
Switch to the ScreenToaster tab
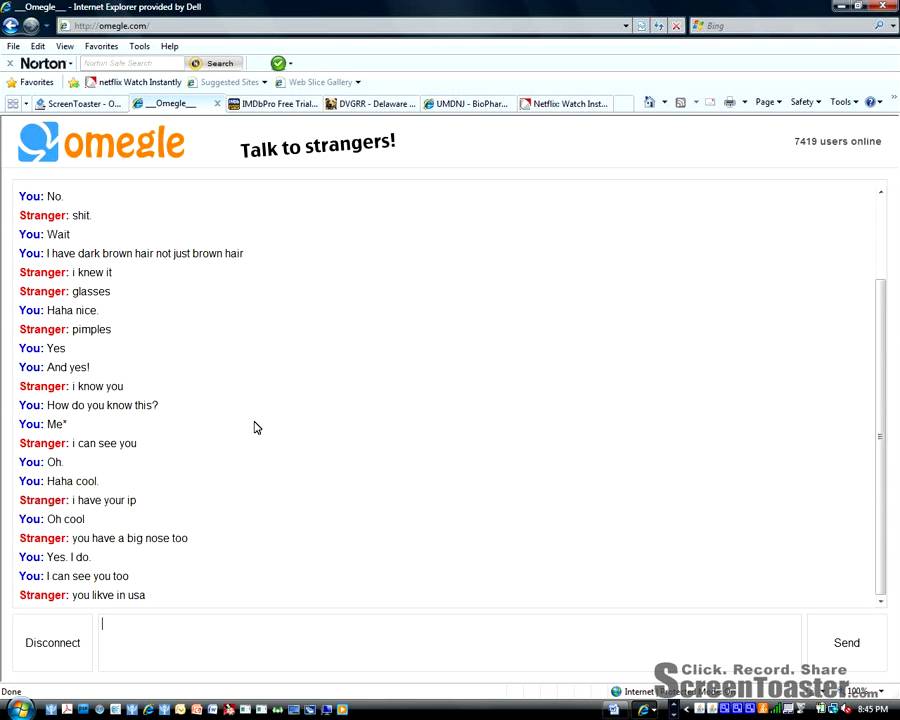78,104
